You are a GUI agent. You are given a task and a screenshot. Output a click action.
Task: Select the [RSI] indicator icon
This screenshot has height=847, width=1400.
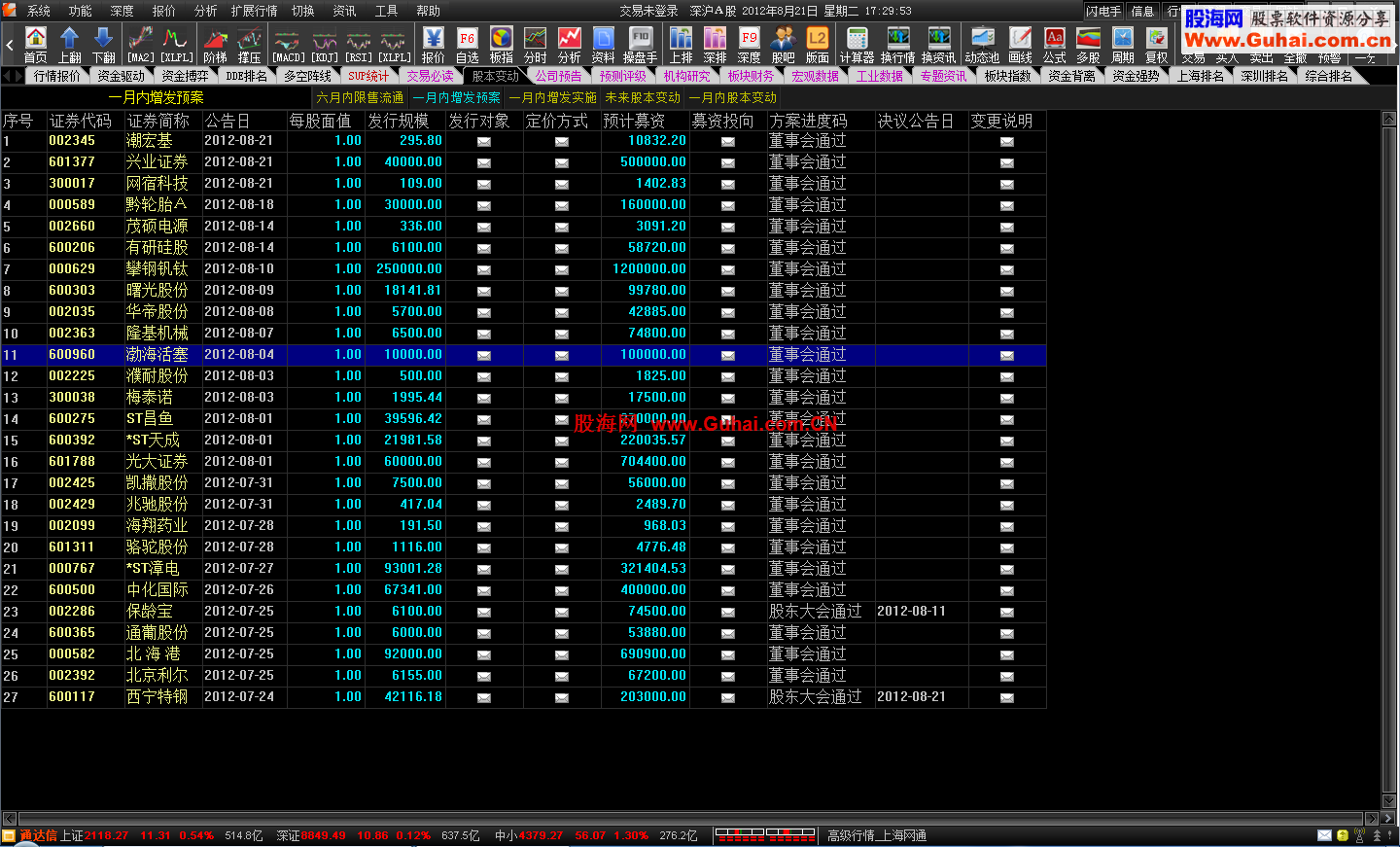point(359,45)
